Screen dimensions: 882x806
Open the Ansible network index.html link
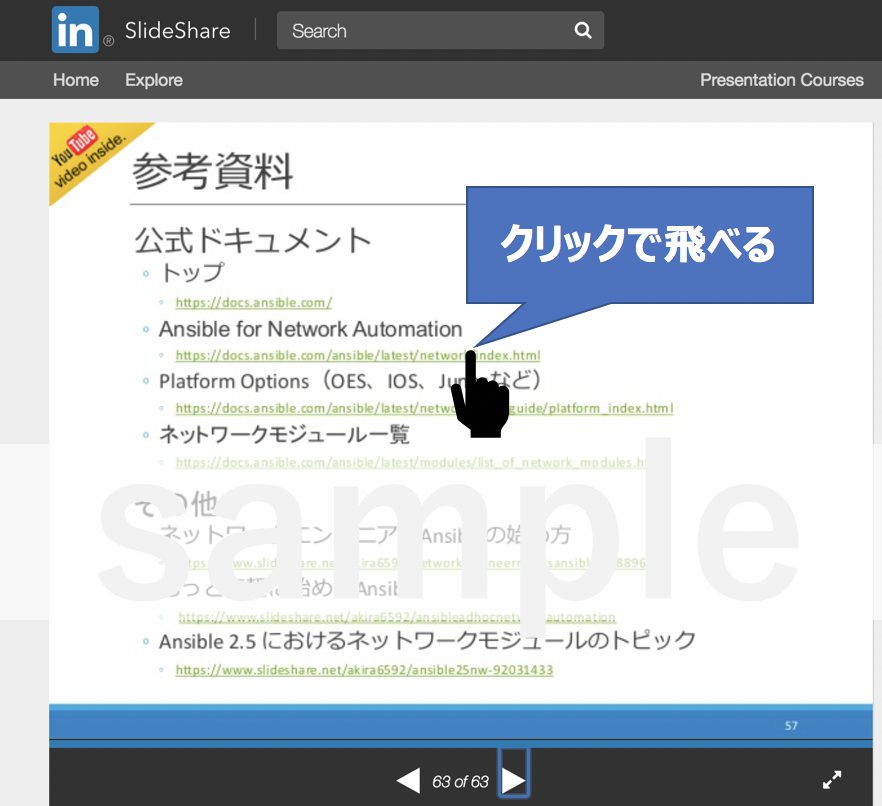(358, 355)
